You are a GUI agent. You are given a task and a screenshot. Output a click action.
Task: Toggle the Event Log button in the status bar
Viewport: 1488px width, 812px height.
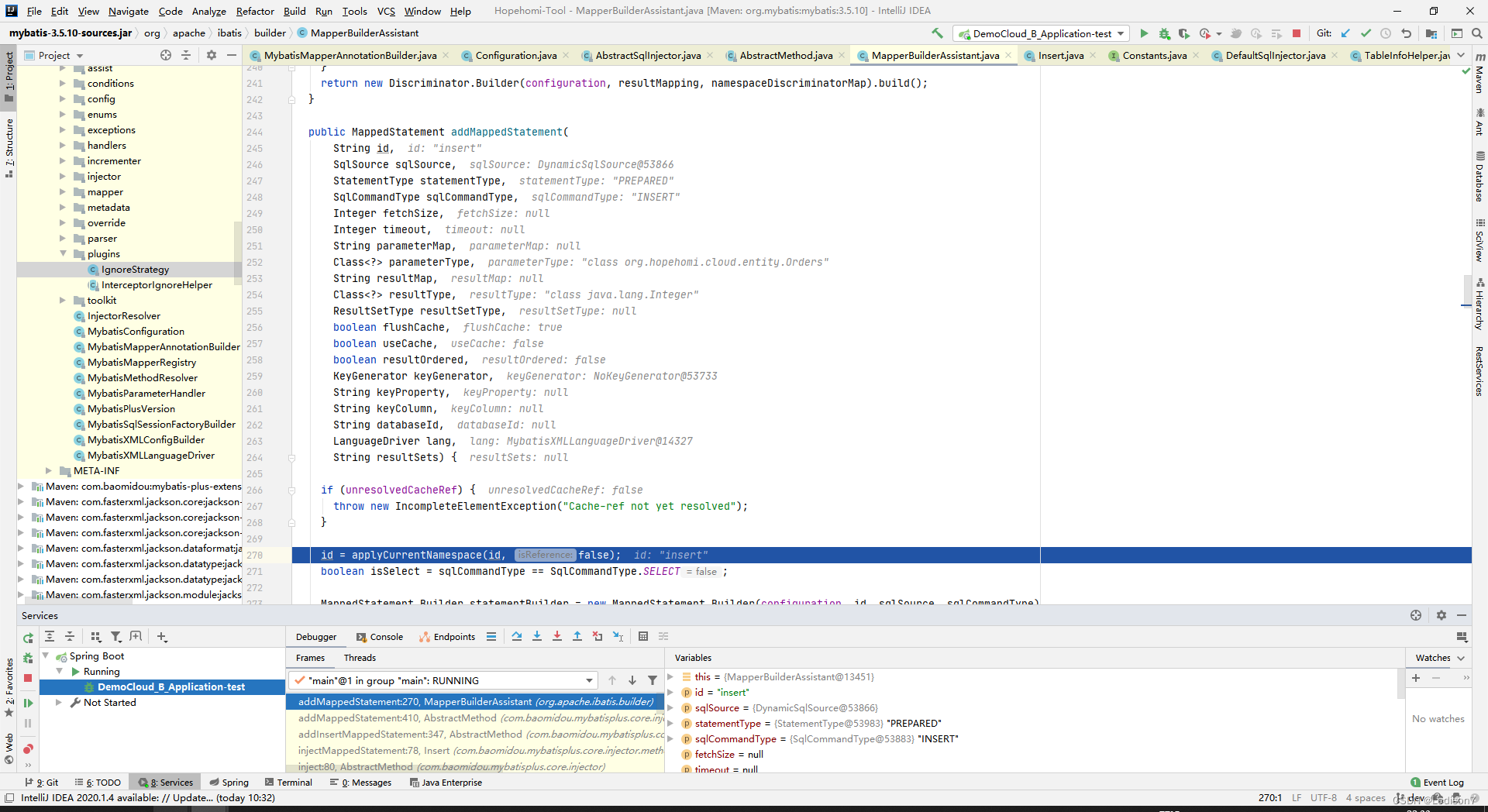[1438, 783]
